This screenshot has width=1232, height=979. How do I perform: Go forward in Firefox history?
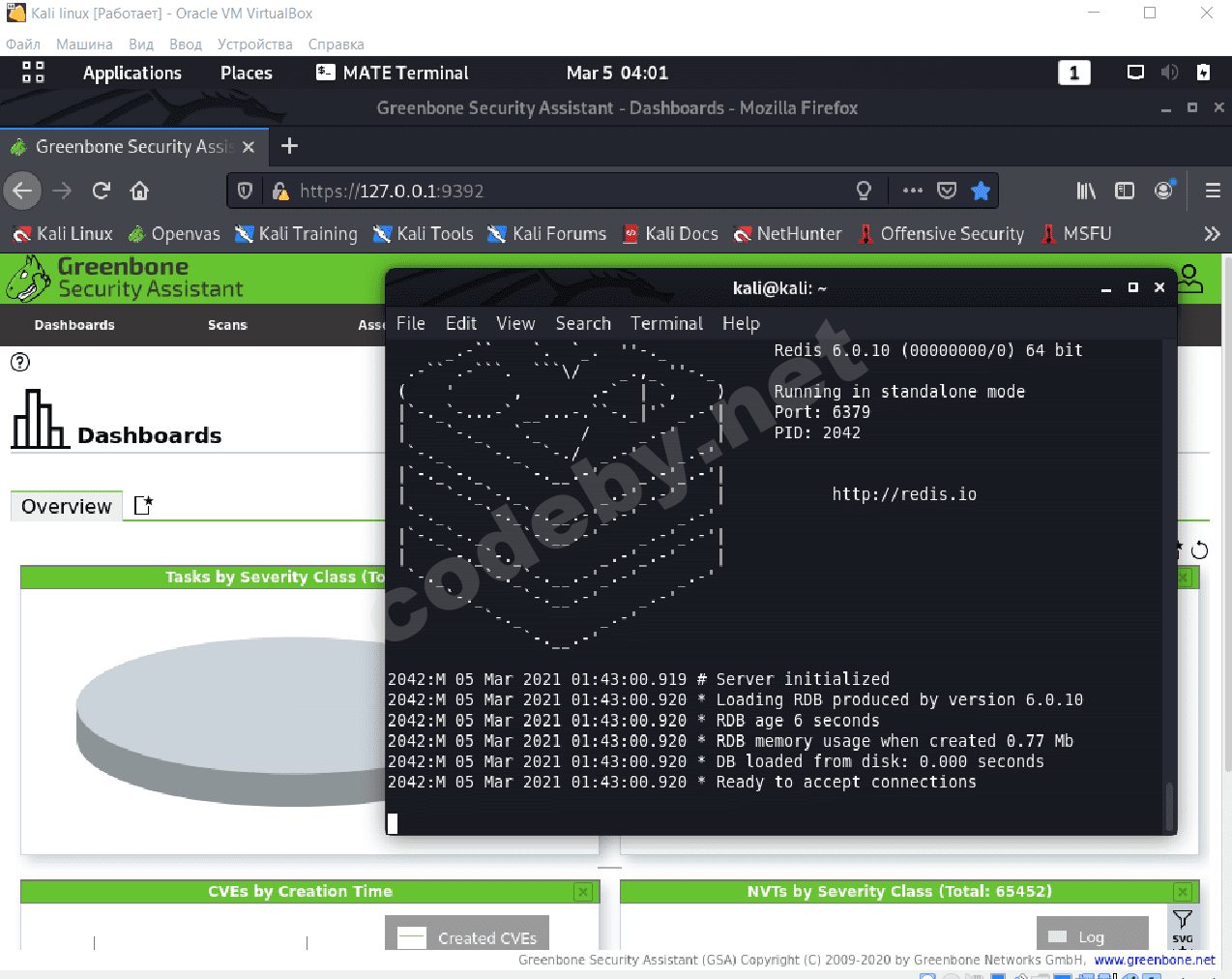pyautogui.click(x=62, y=191)
